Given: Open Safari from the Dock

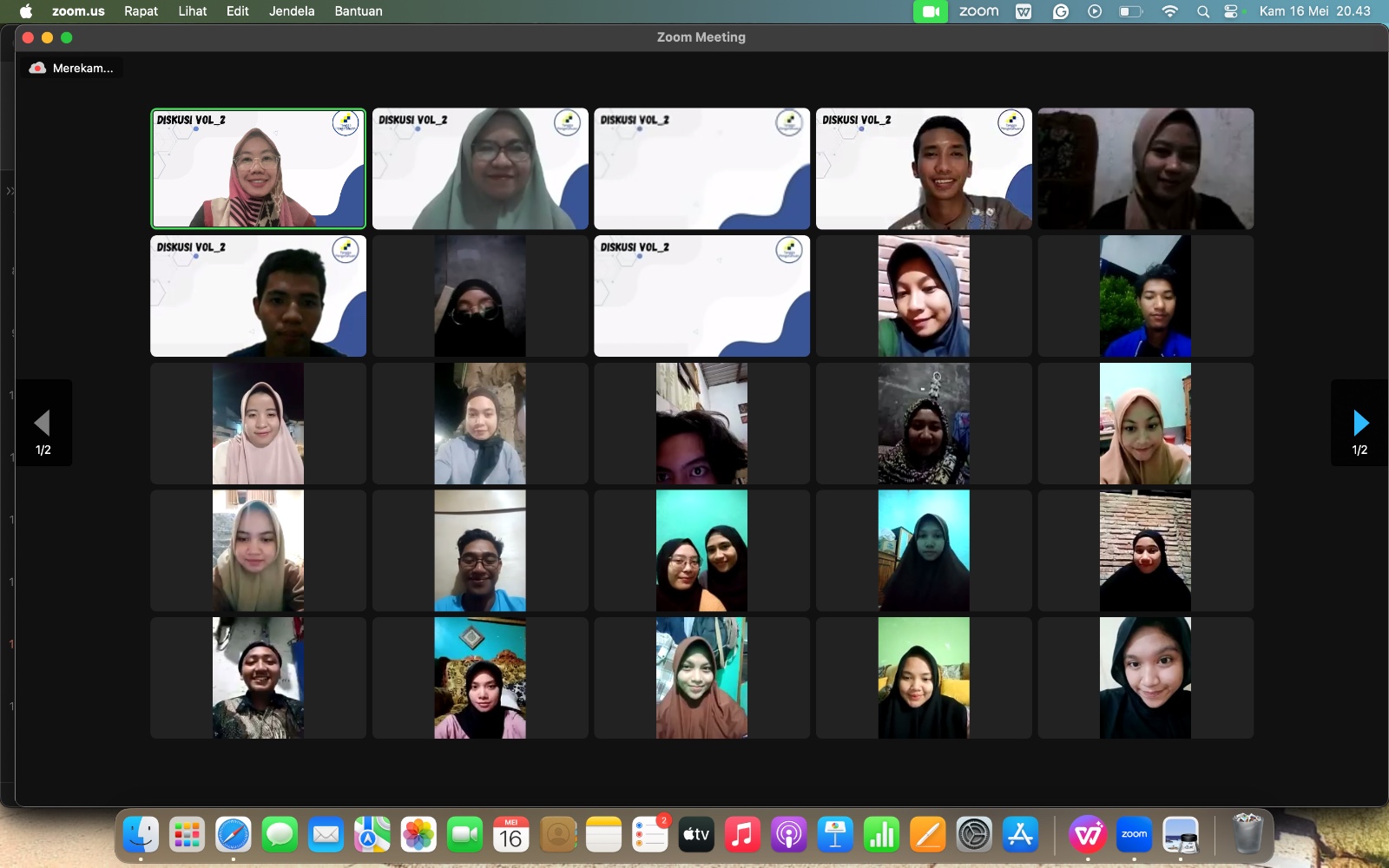Looking at the screenshot, I should [234, 835].
